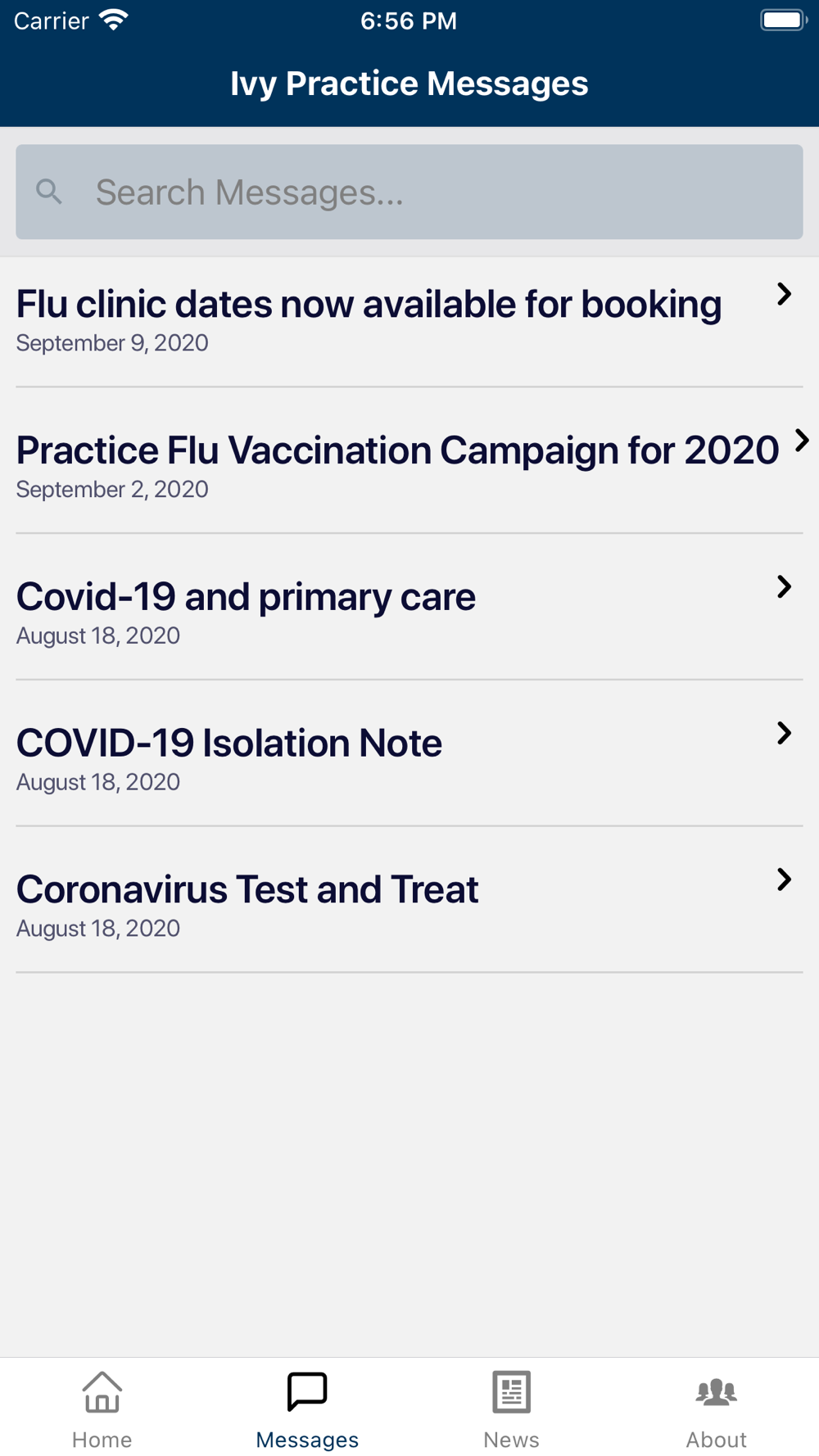Expand chevron for COVID-19 Isolation Note

[784, 733]
